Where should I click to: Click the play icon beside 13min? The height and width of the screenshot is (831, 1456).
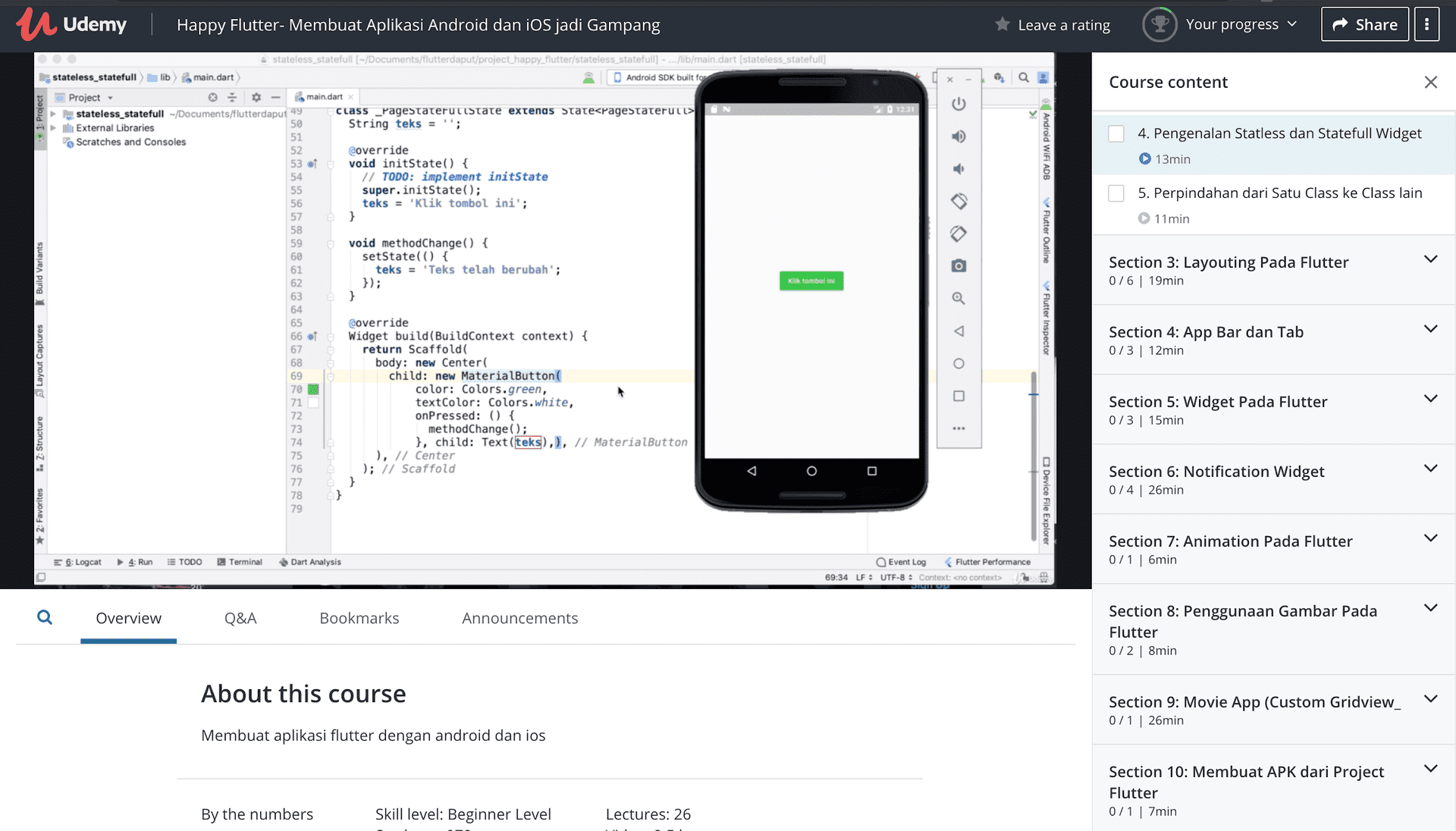pyautogui.click(x=1144, y=158)
